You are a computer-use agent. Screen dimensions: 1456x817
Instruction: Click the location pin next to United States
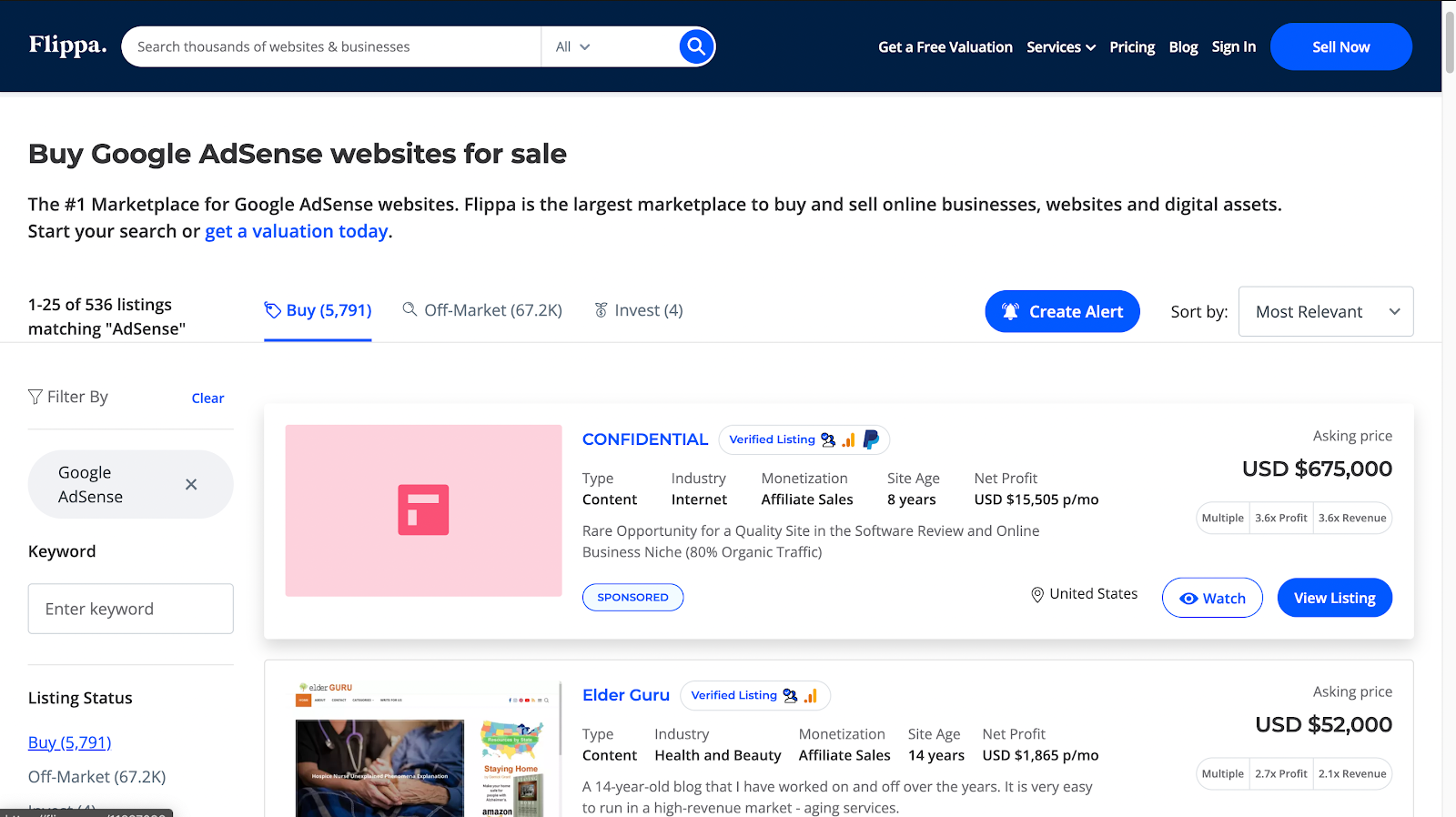1037,594
